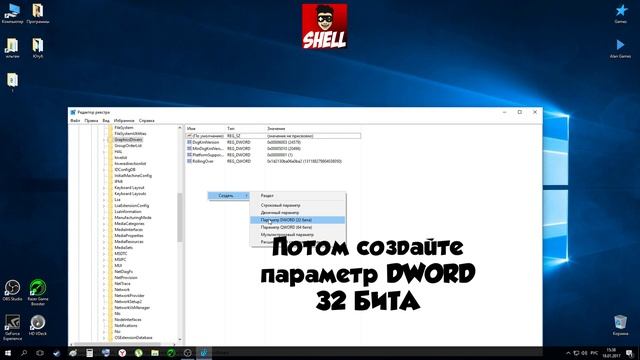Screen dimensions: 640x360
Task: Open the Вид menu
Action: point(106,121)
